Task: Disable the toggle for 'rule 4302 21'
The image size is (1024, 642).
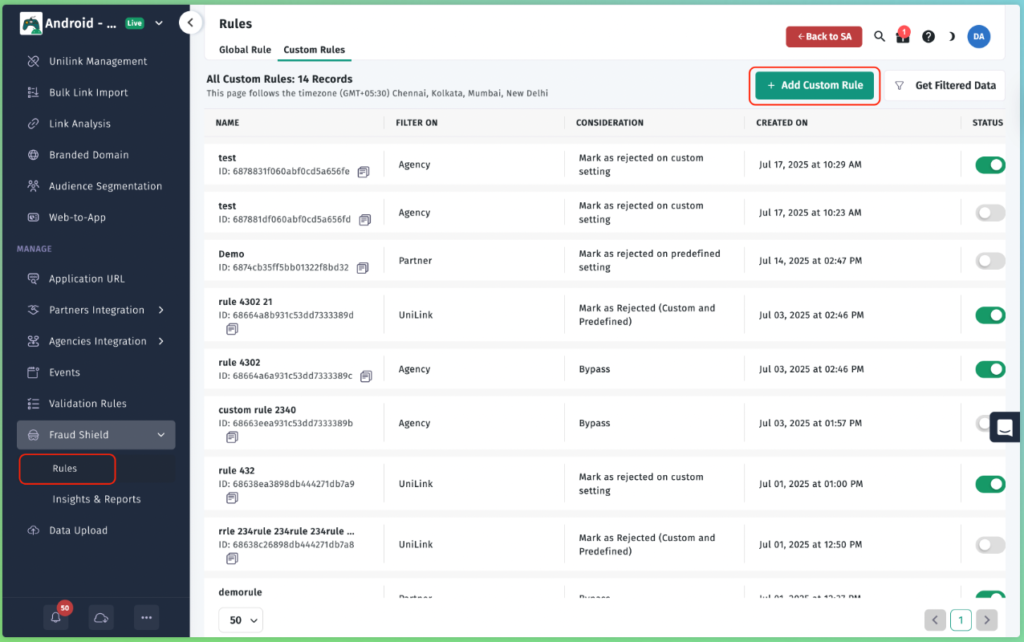Action: pos(990,315)
